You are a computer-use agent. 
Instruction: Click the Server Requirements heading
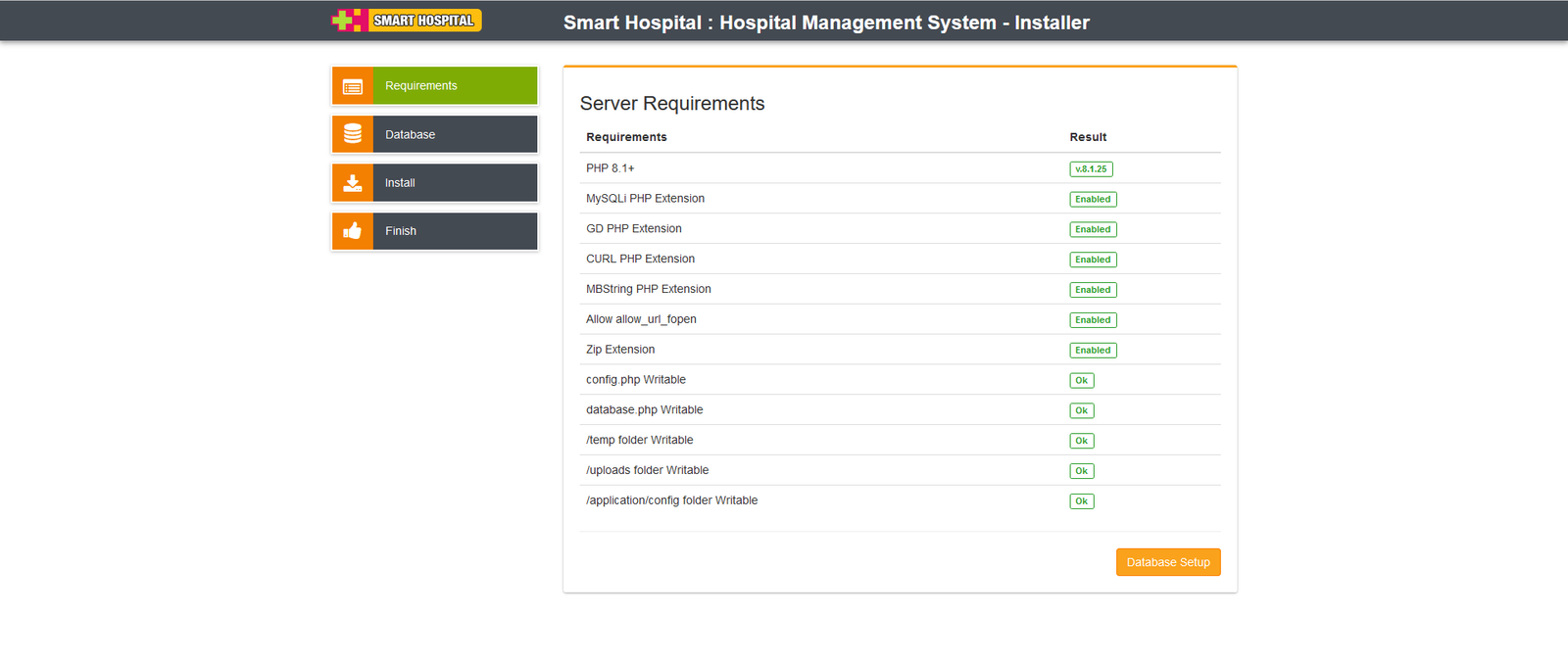coord(671,104)
